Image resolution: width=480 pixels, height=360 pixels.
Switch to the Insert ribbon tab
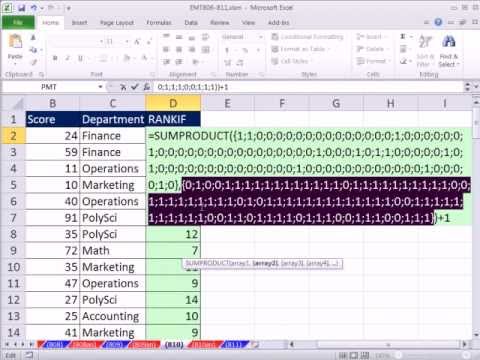(79, 23)
